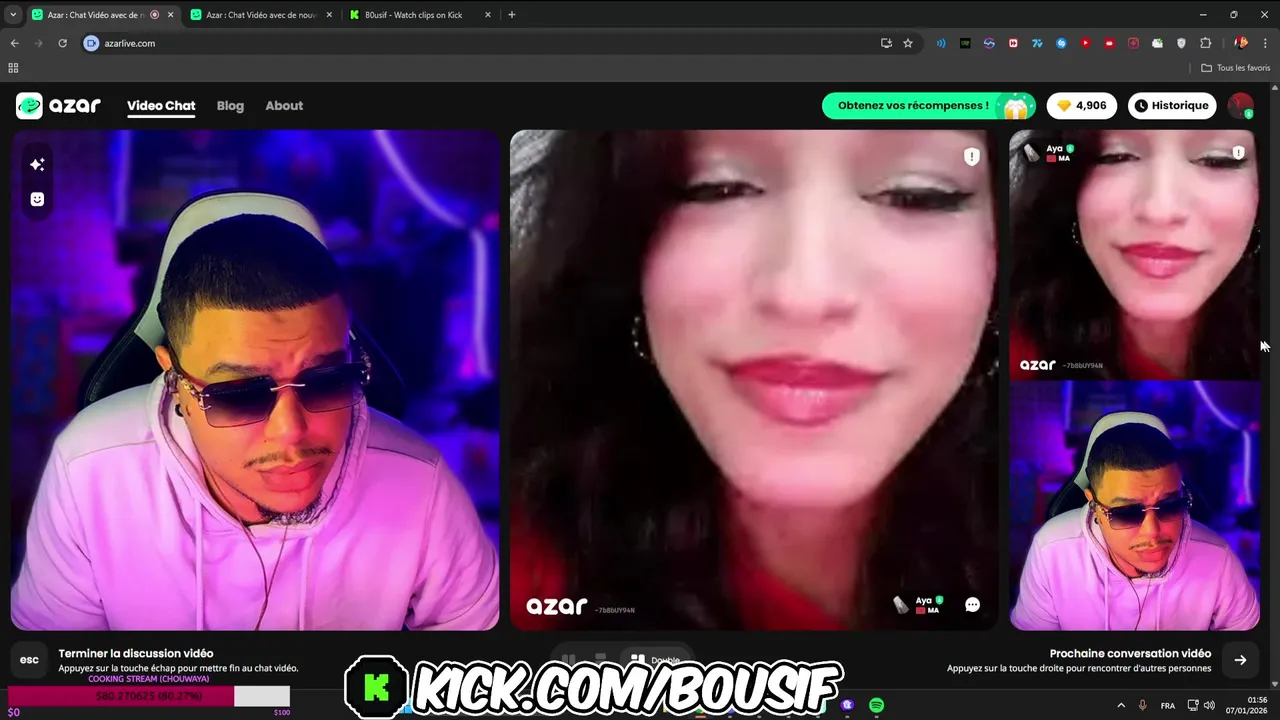The width and height of the screenshot is (1280, 720).
Task: Open the shield extension icon
Action: tap(1181, 43)
